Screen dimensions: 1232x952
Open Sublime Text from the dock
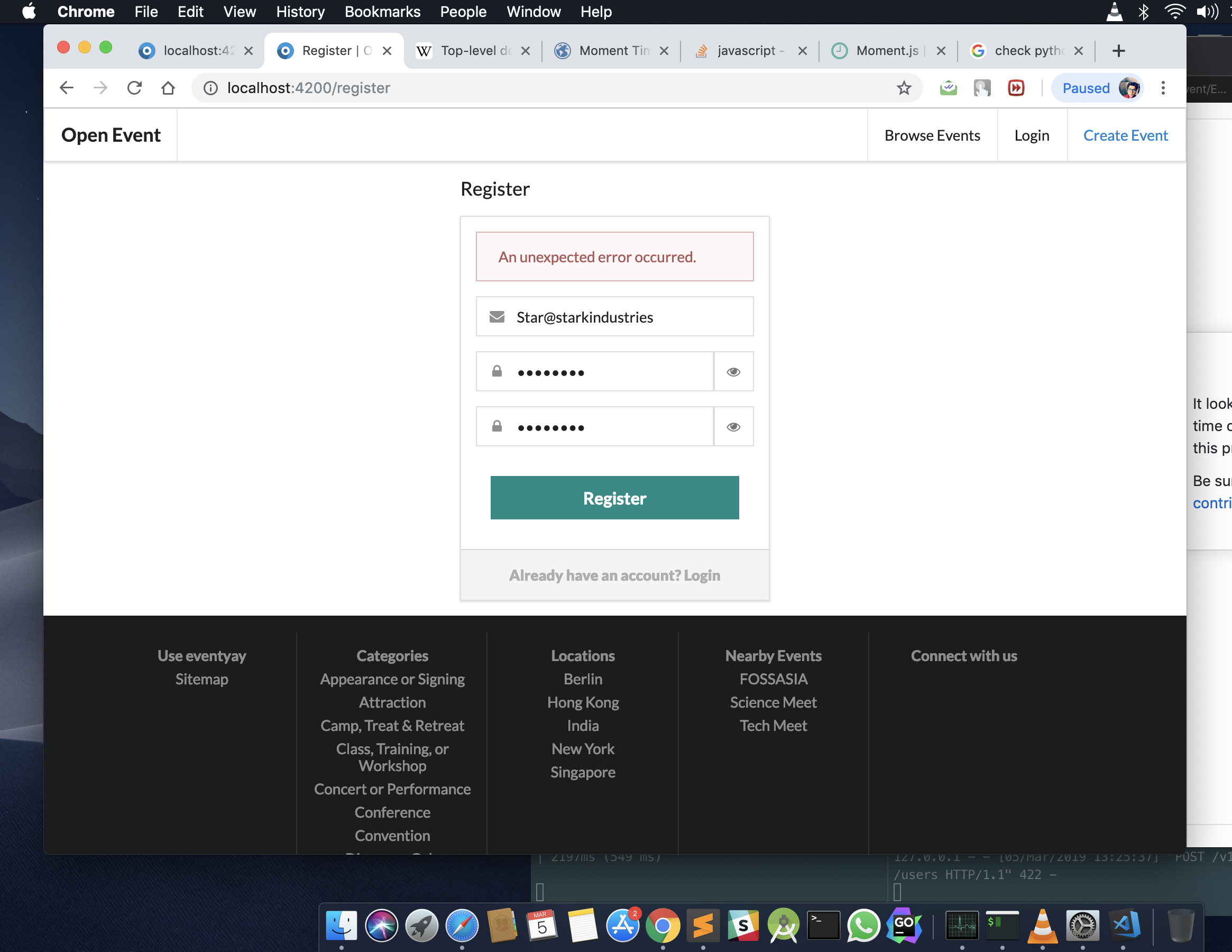pyautogui.click(x=703, y=926)
